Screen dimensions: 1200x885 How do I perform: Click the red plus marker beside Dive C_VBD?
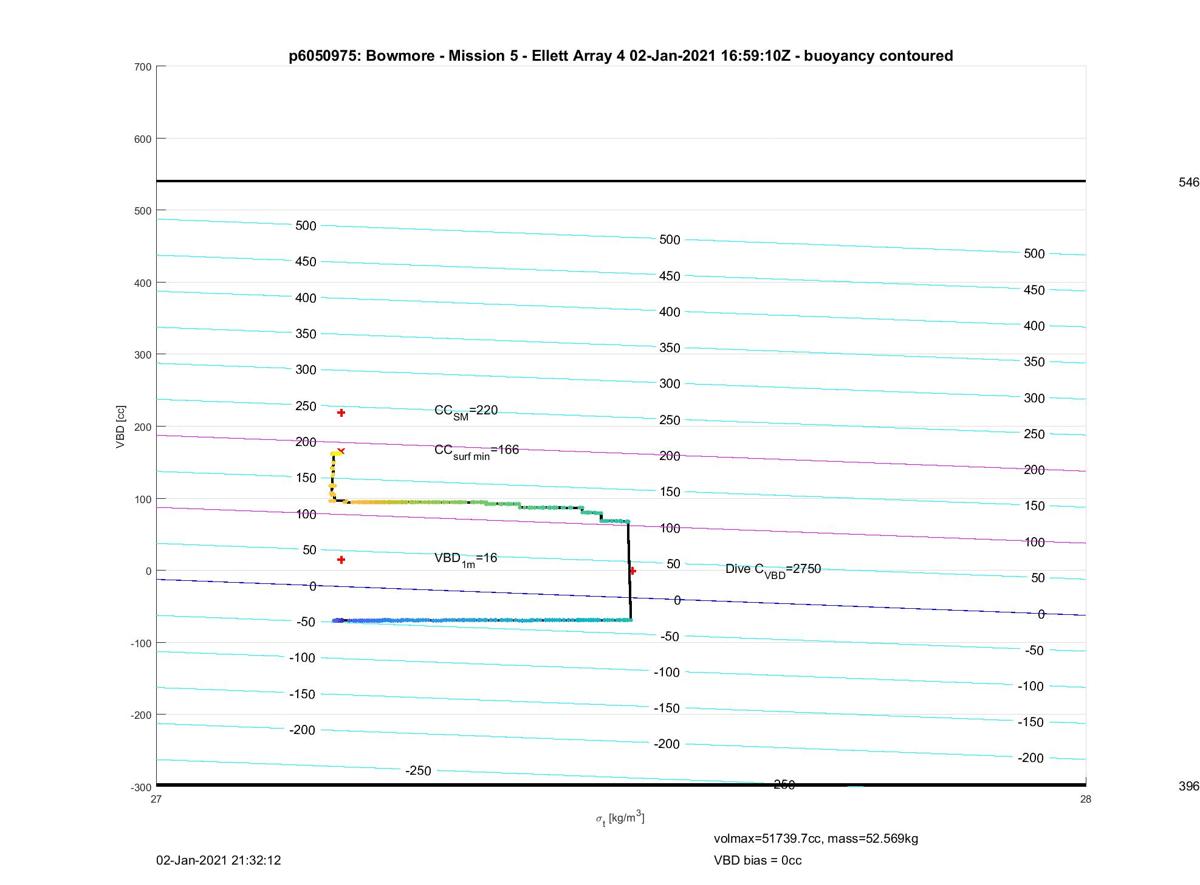[632, 571]
